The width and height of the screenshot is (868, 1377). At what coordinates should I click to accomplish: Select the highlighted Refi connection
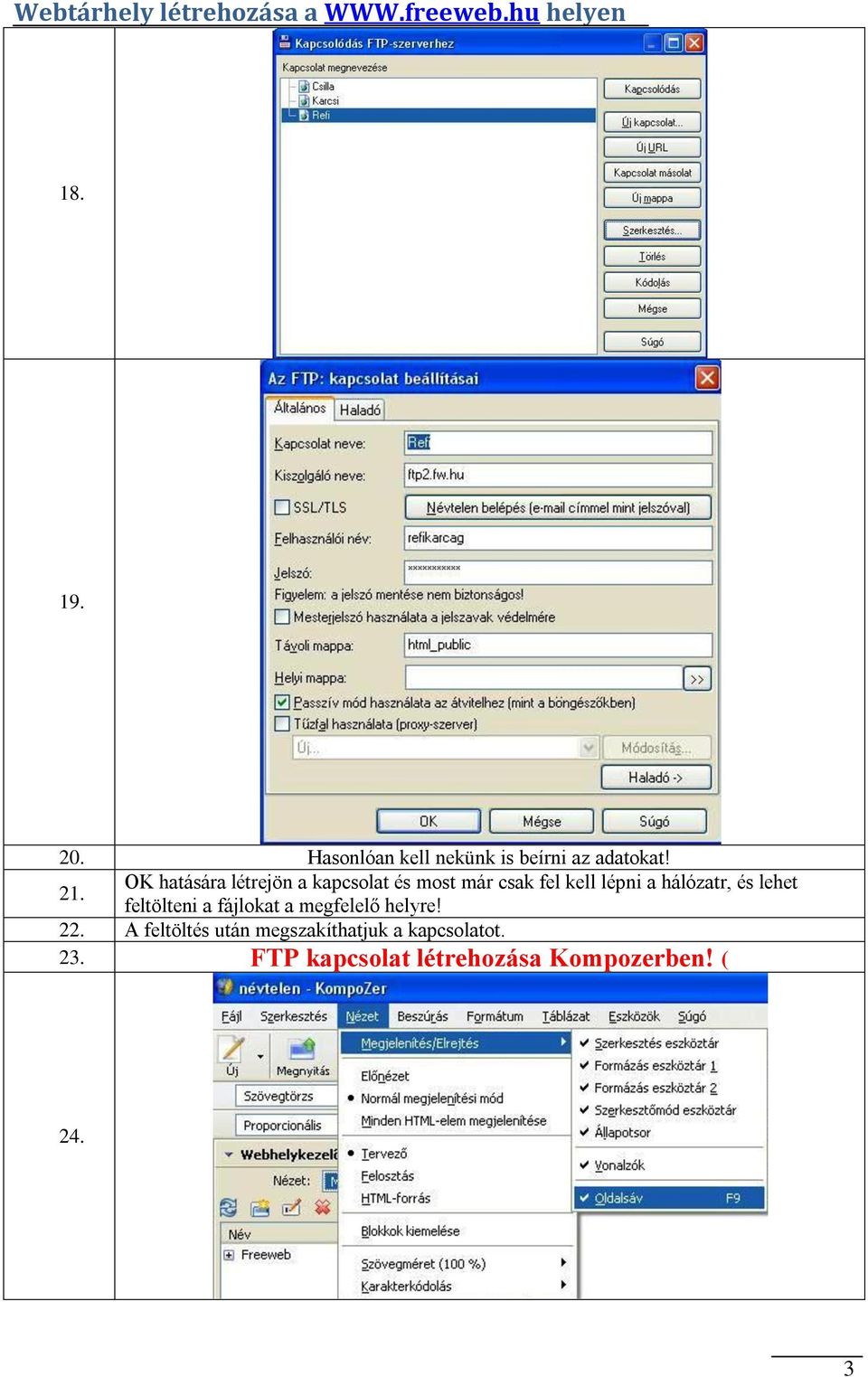[439, 116]
